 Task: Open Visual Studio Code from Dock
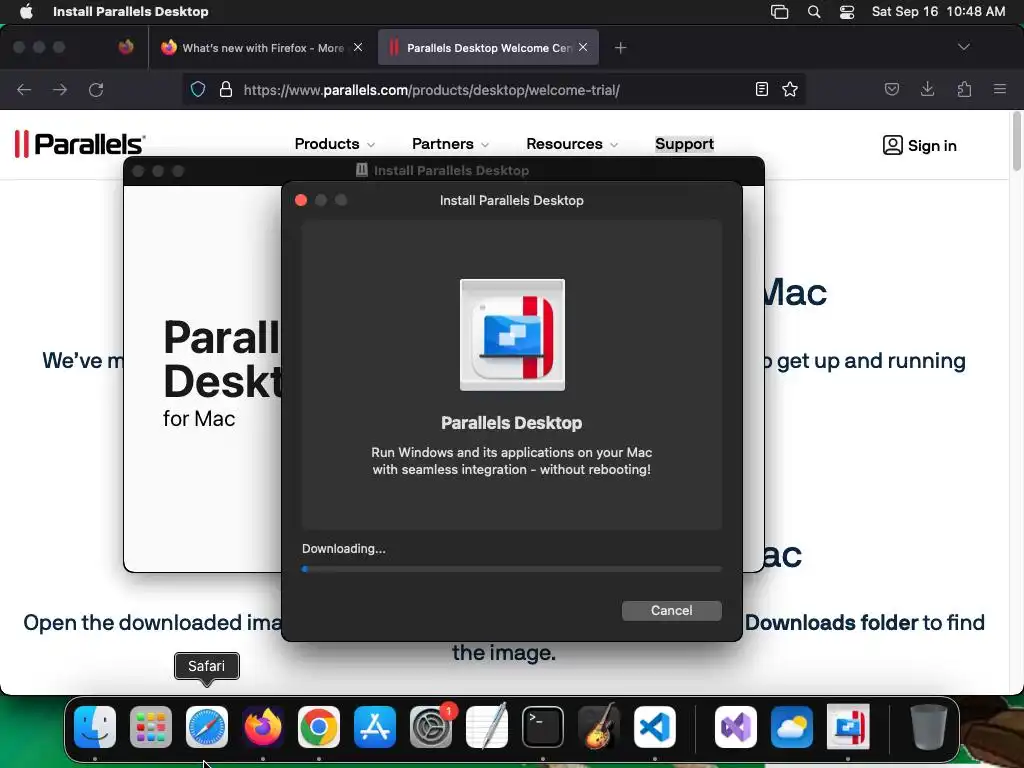pyautogui.click(x=654, y=727)
